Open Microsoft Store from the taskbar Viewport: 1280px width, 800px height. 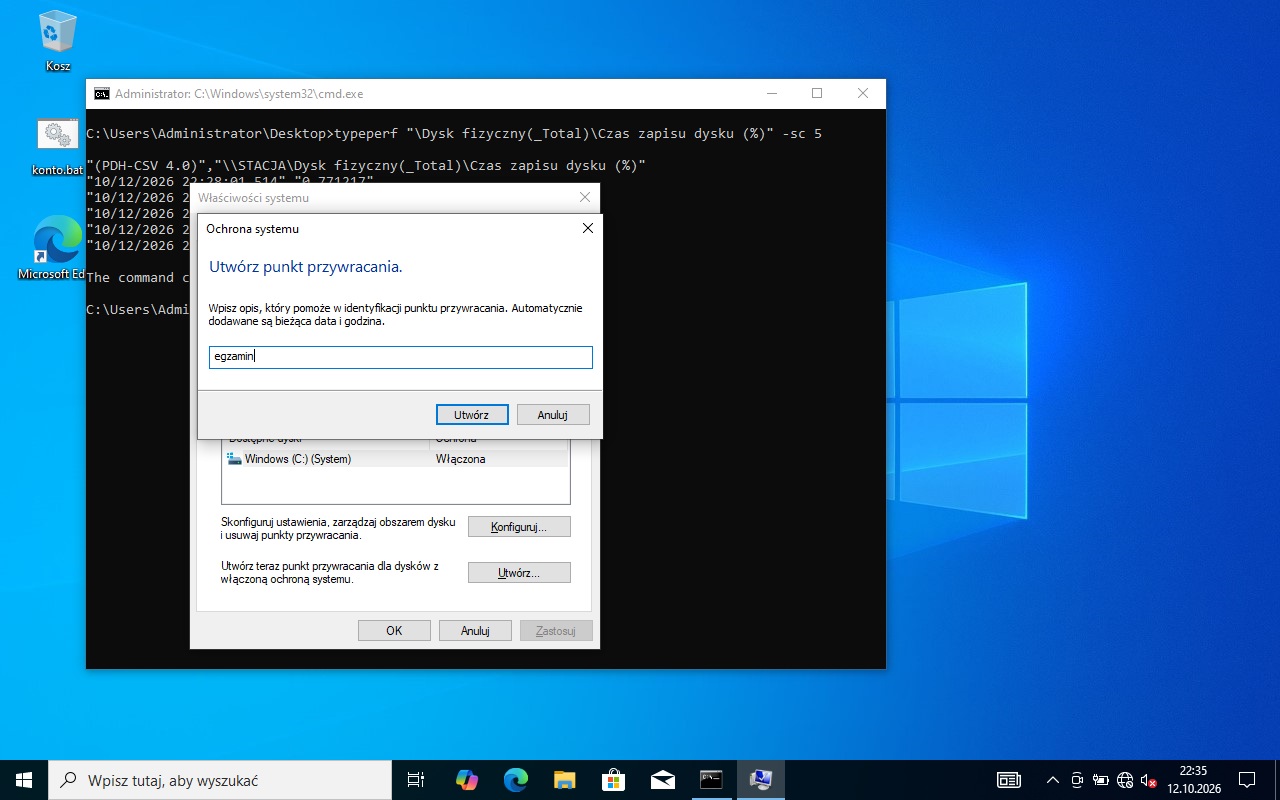tap(613, 780)
